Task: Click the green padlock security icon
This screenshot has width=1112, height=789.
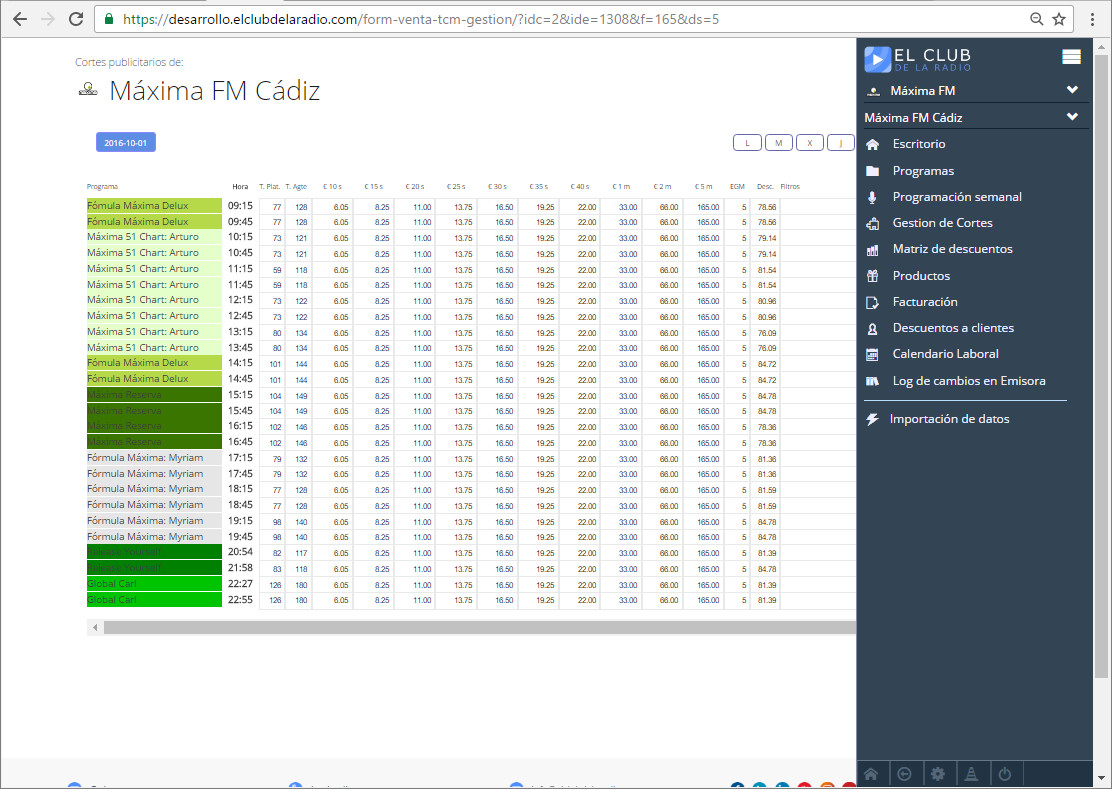Action: click(x=109, y=19)
